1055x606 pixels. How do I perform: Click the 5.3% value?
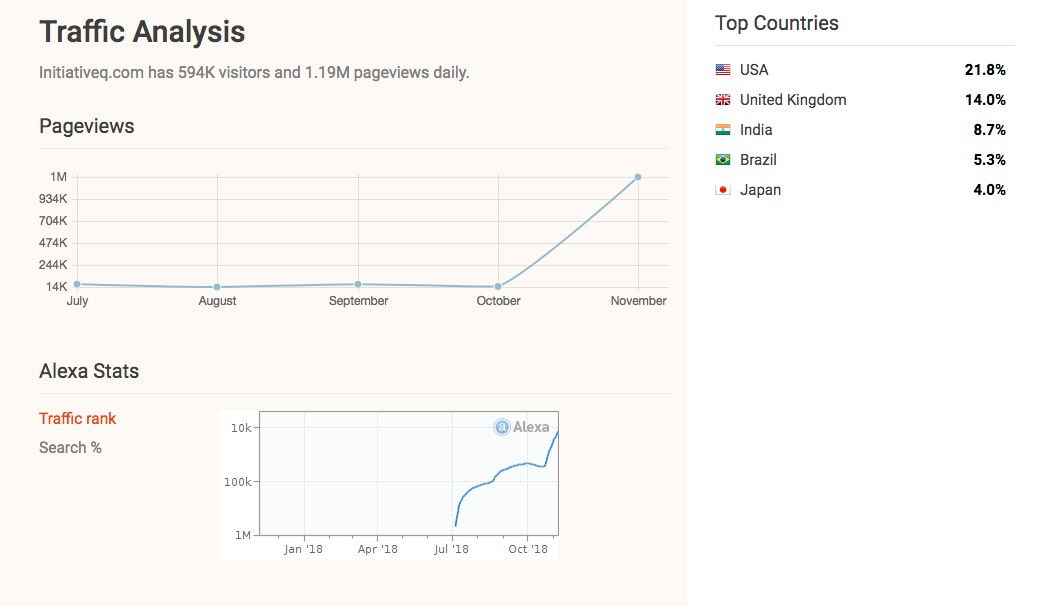[989, 160]
